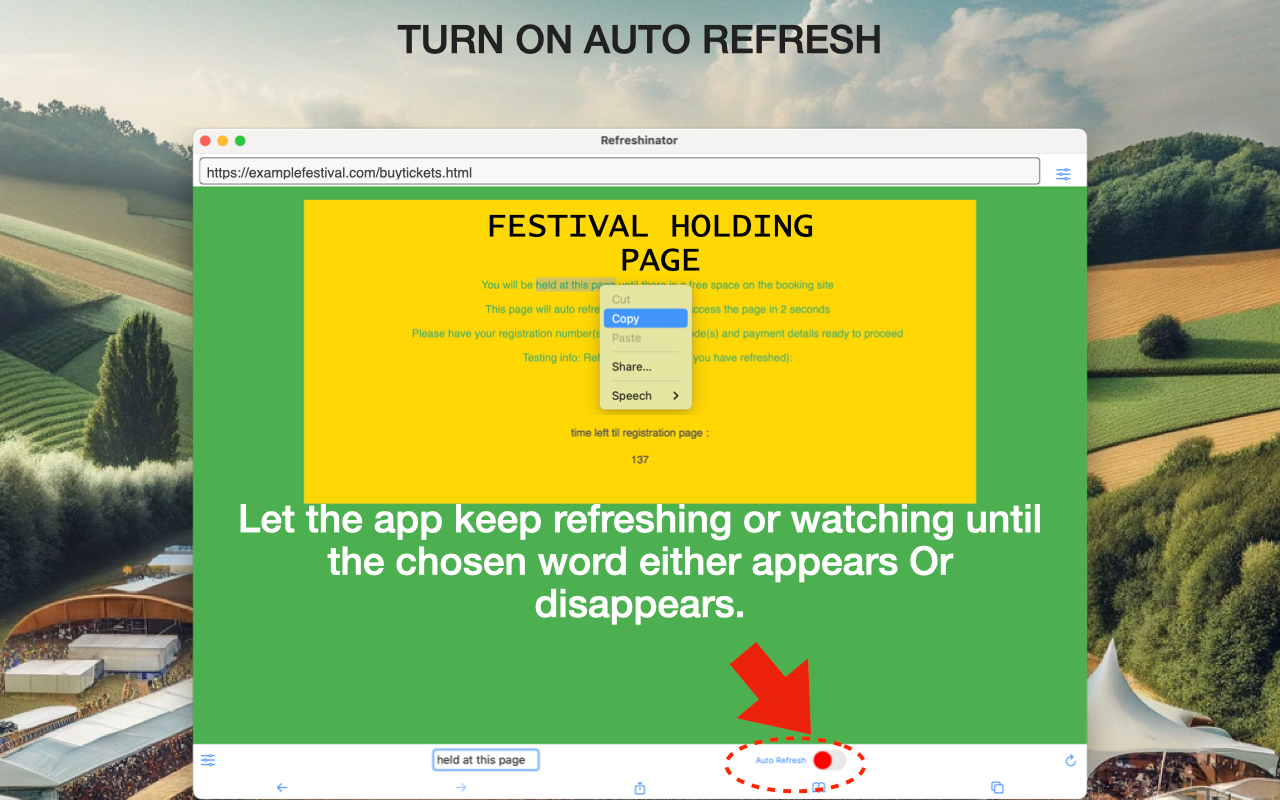Open the share sheet icon

tap(640, 787)
